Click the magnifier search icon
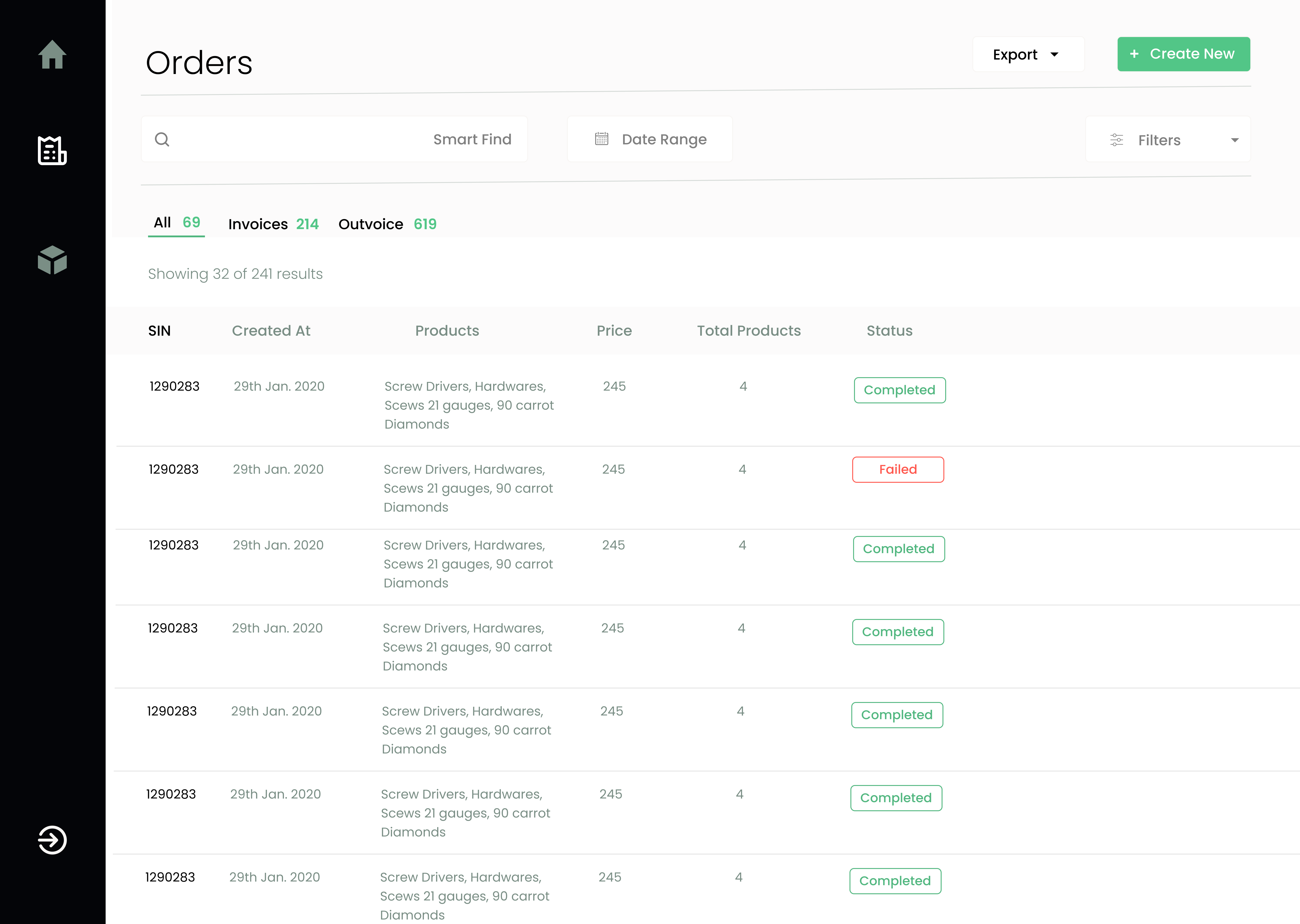This screenshot has height=924, width=1300. (x=162, y=139)
